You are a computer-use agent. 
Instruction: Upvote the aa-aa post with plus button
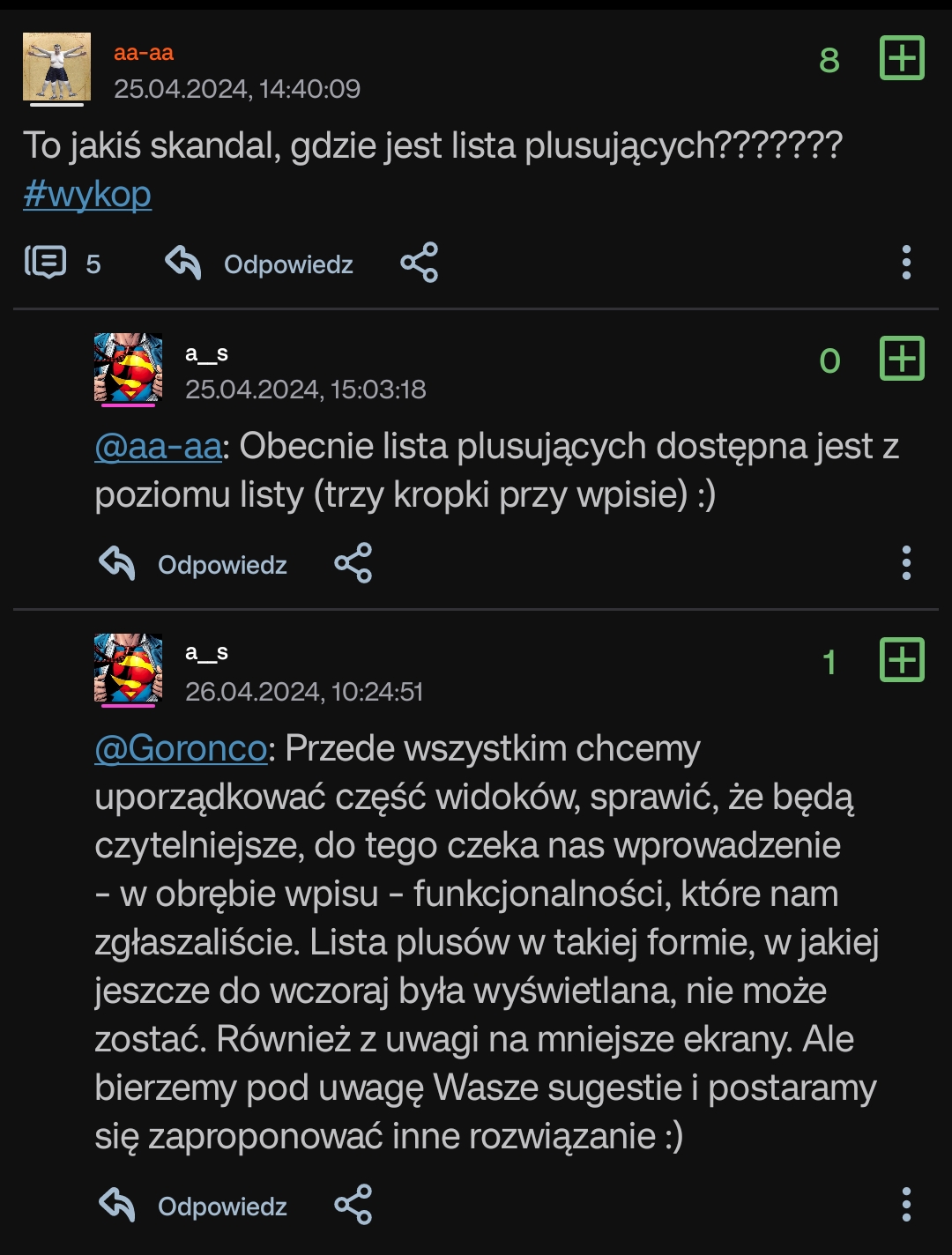pos(902,58)
